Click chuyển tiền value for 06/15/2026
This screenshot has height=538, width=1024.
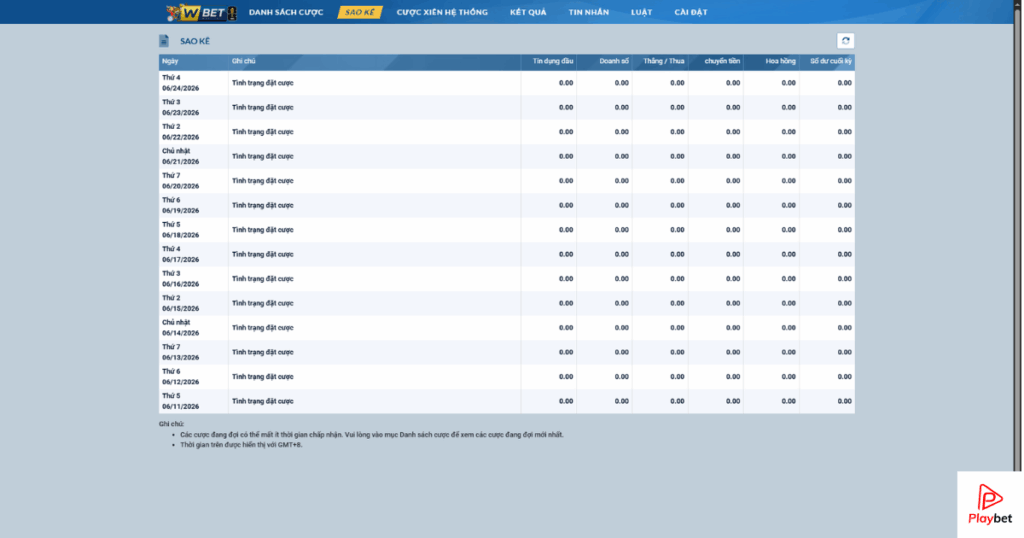pos(733,304)
